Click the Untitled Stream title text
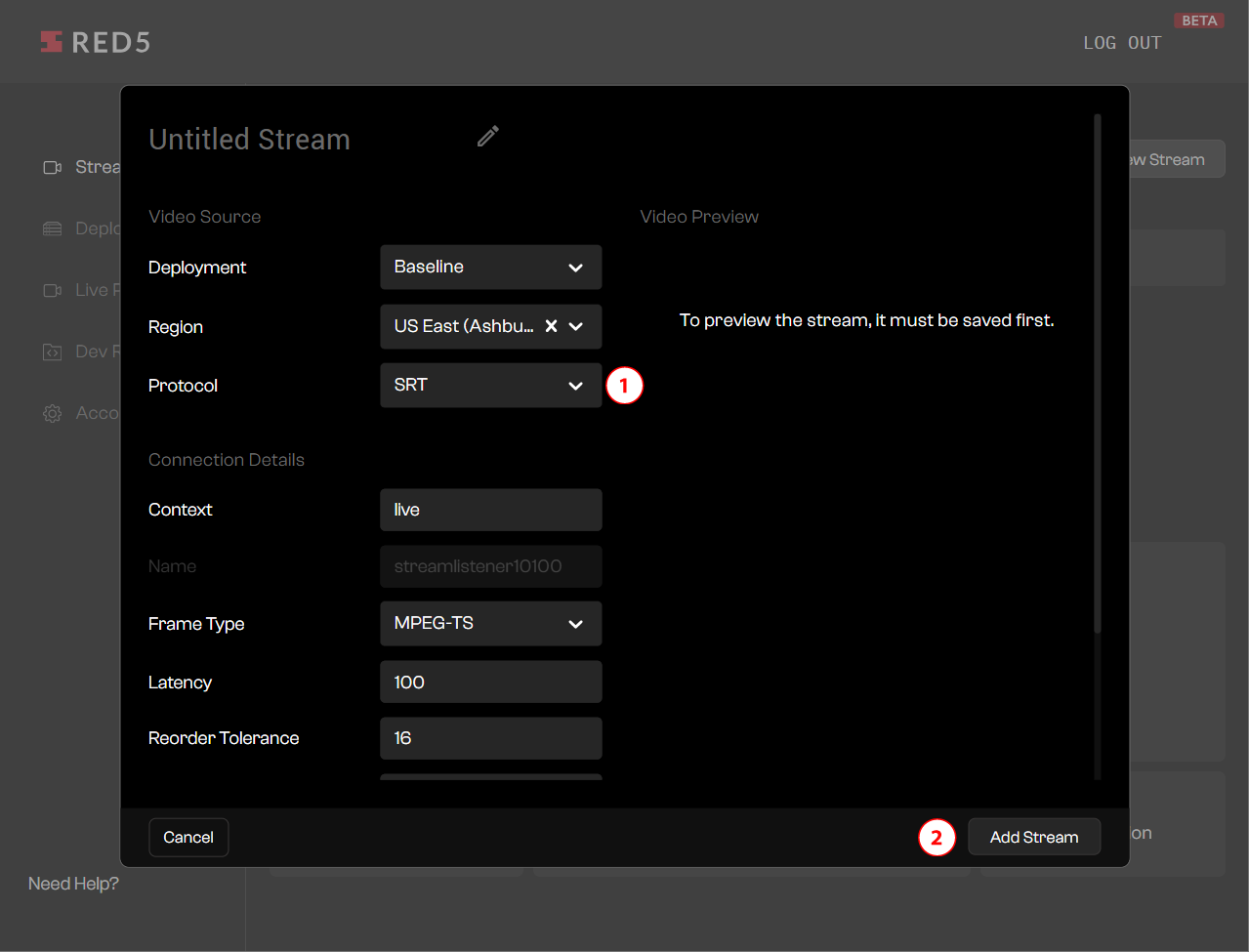This screenshot has width=1249, height=952. tap(249, 139)
